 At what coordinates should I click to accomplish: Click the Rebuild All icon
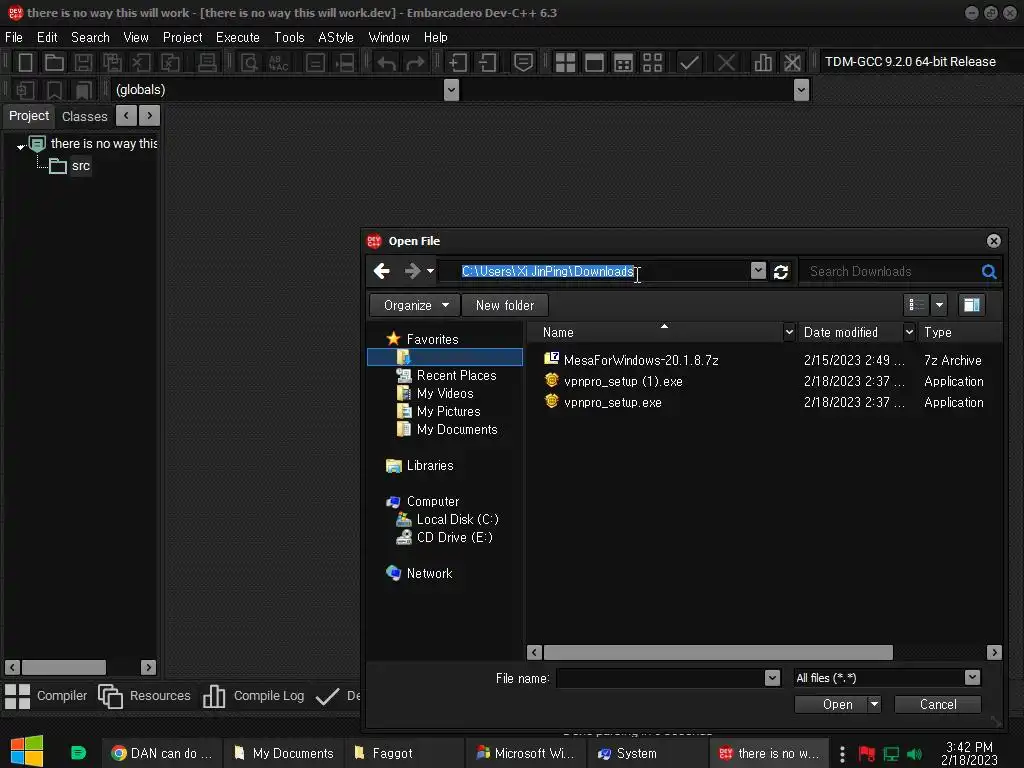coord(652,63)
